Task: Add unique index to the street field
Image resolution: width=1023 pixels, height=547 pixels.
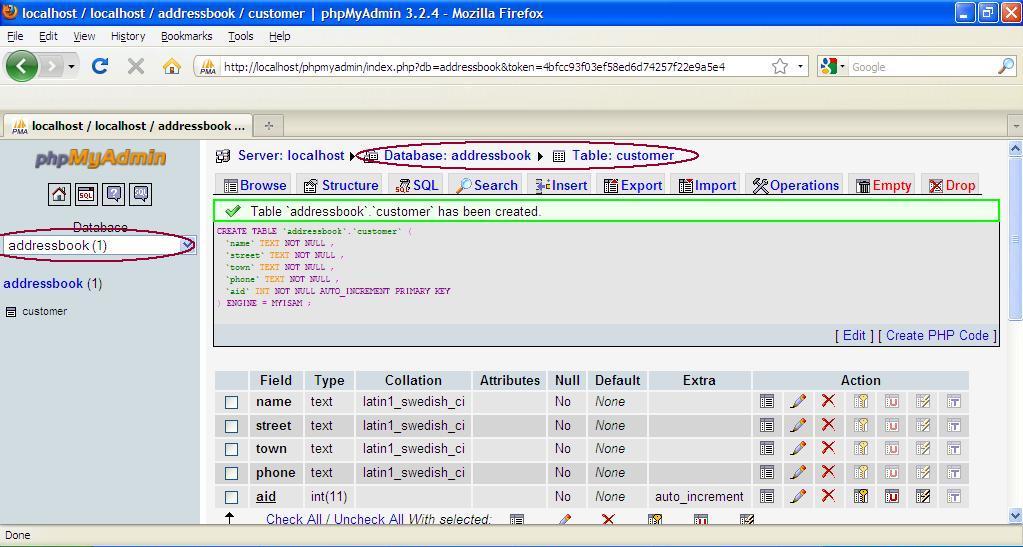Action: click(892, 426)
